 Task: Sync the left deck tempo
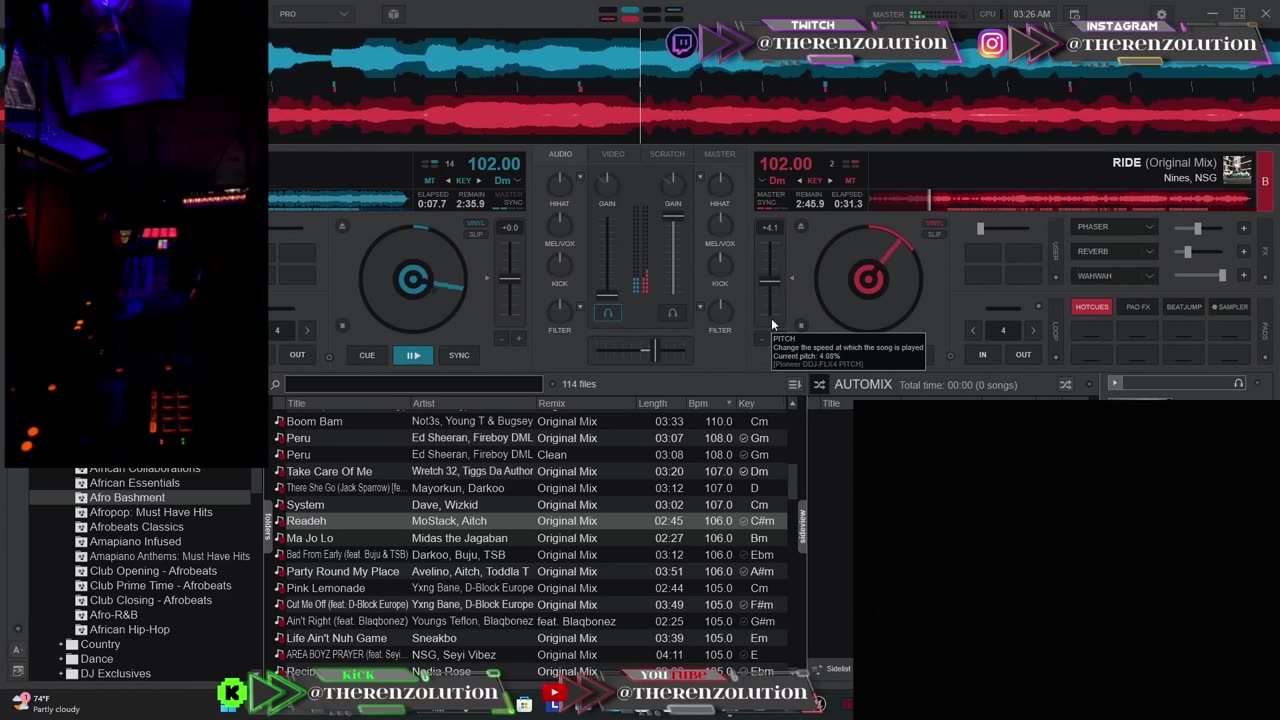coord(459,355)
